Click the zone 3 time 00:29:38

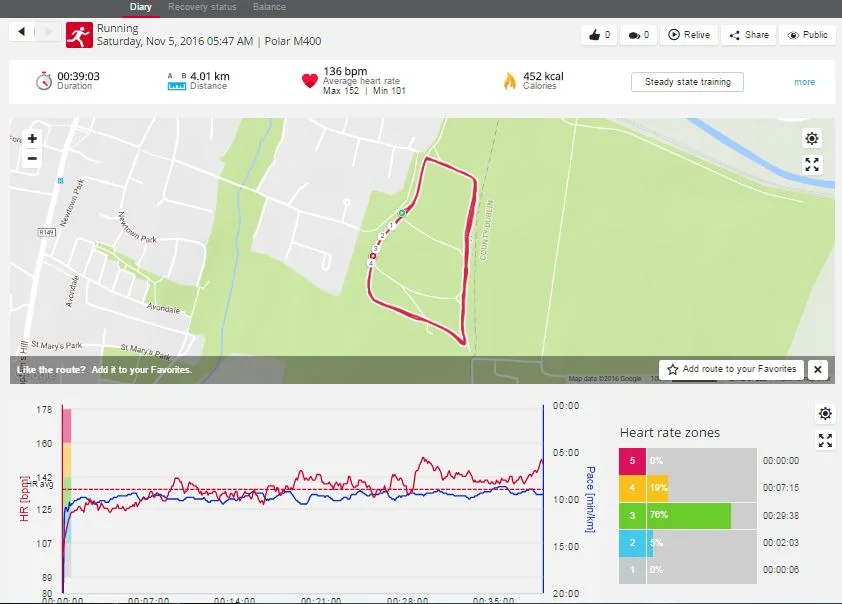click(x=781, y=516)
